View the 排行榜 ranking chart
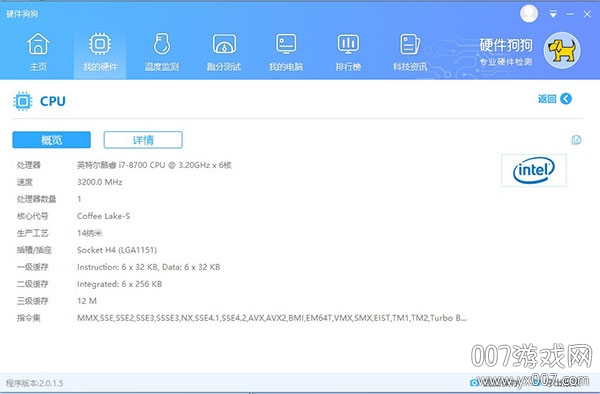600x394 pixels. (348, 44)
